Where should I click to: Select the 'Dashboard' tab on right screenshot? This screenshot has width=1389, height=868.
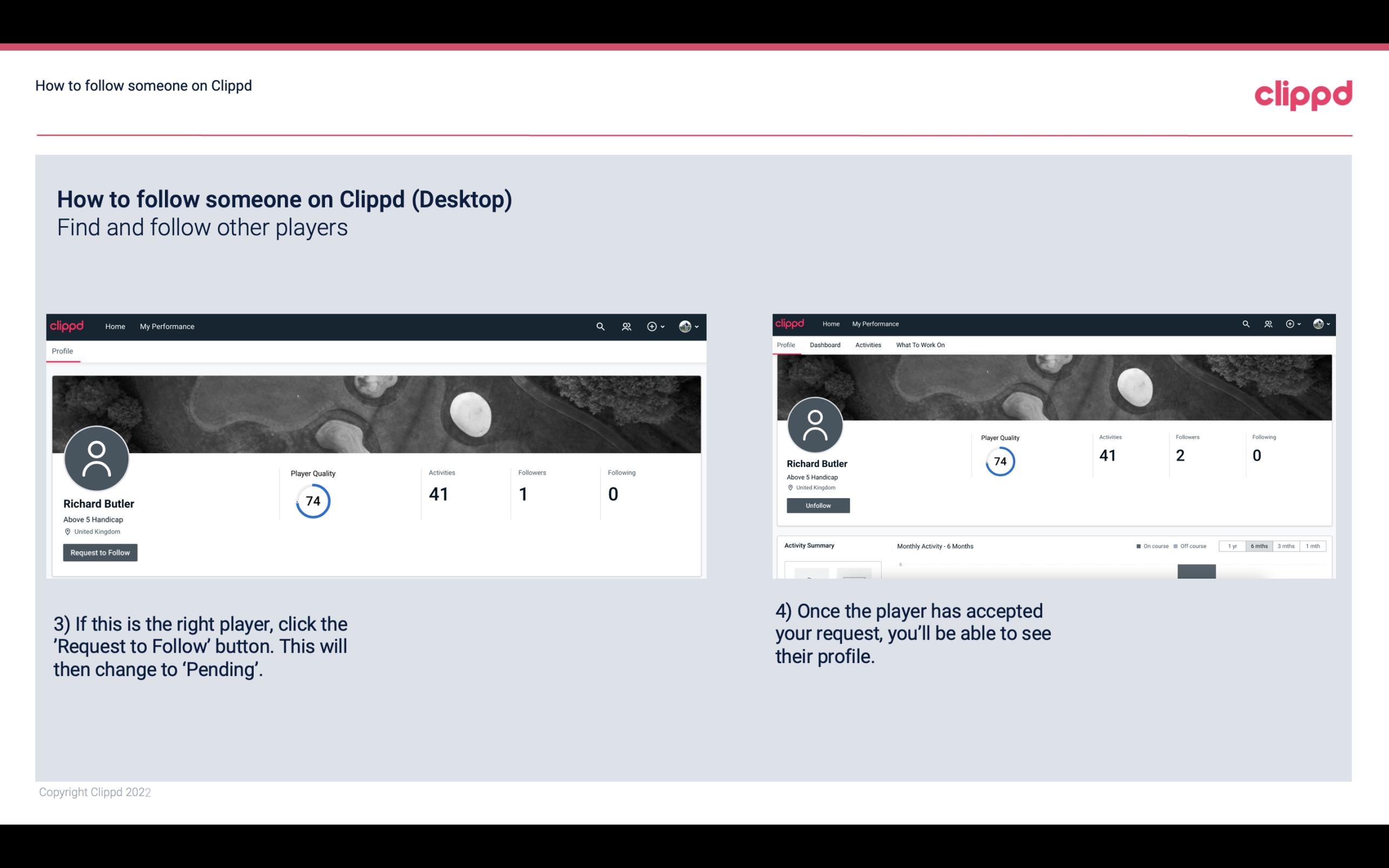coord(825,344)
